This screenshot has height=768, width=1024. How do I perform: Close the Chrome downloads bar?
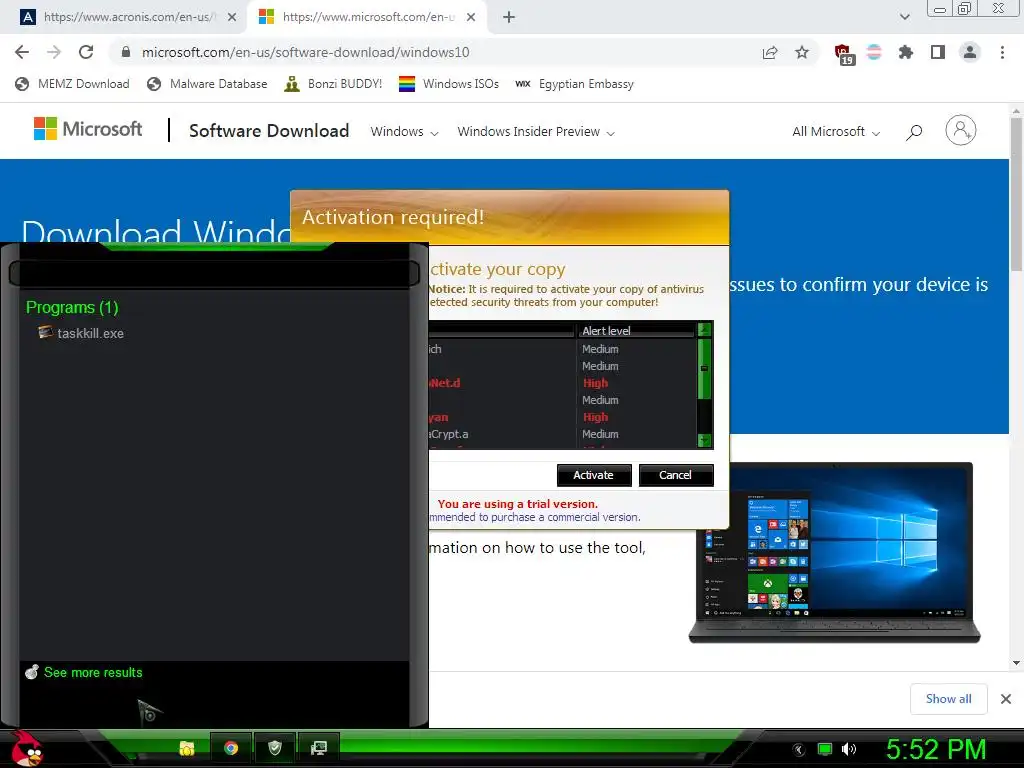pos(1006,699)
